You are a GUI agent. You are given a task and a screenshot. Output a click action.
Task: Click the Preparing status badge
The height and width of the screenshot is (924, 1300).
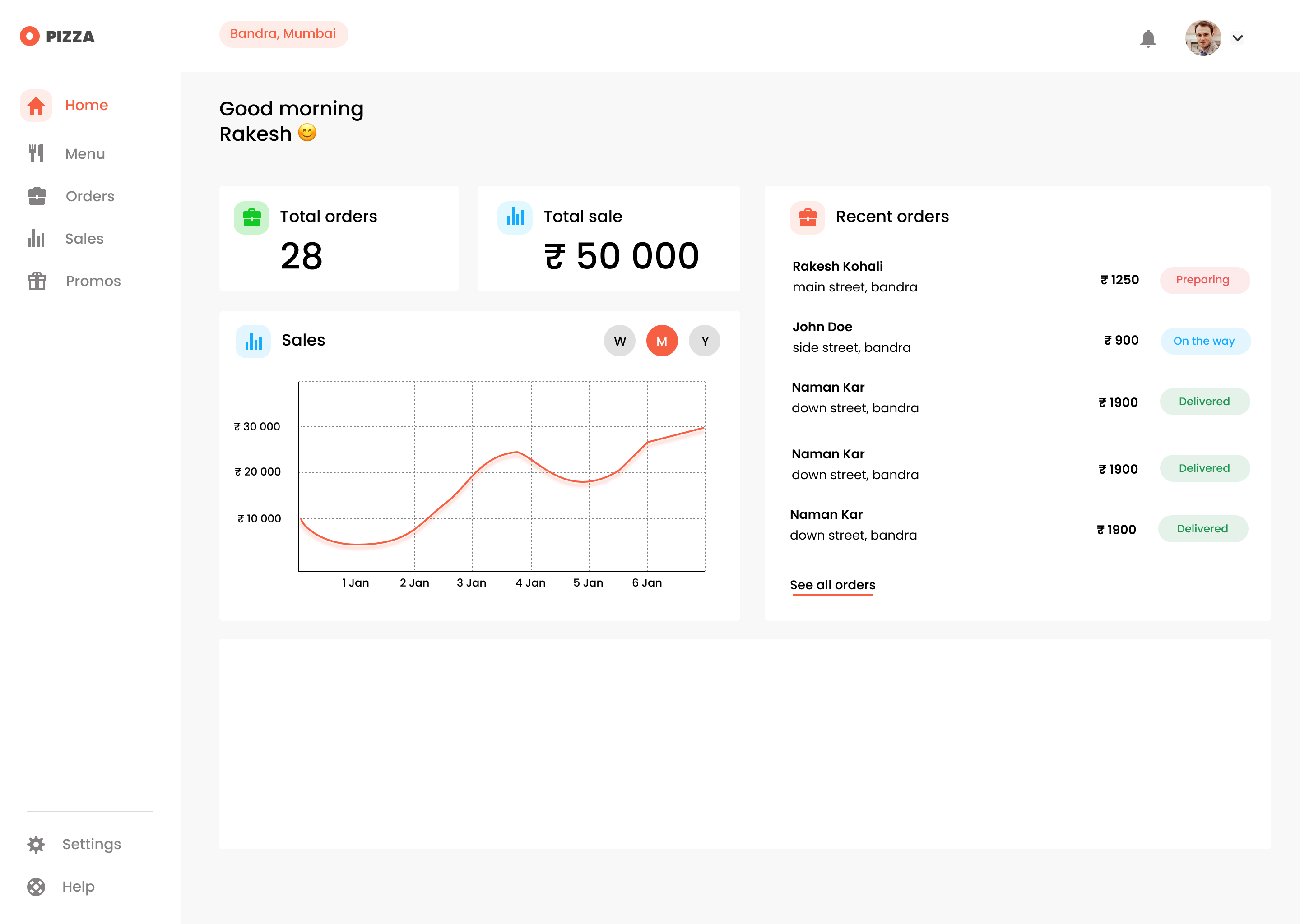[1205, 281]
